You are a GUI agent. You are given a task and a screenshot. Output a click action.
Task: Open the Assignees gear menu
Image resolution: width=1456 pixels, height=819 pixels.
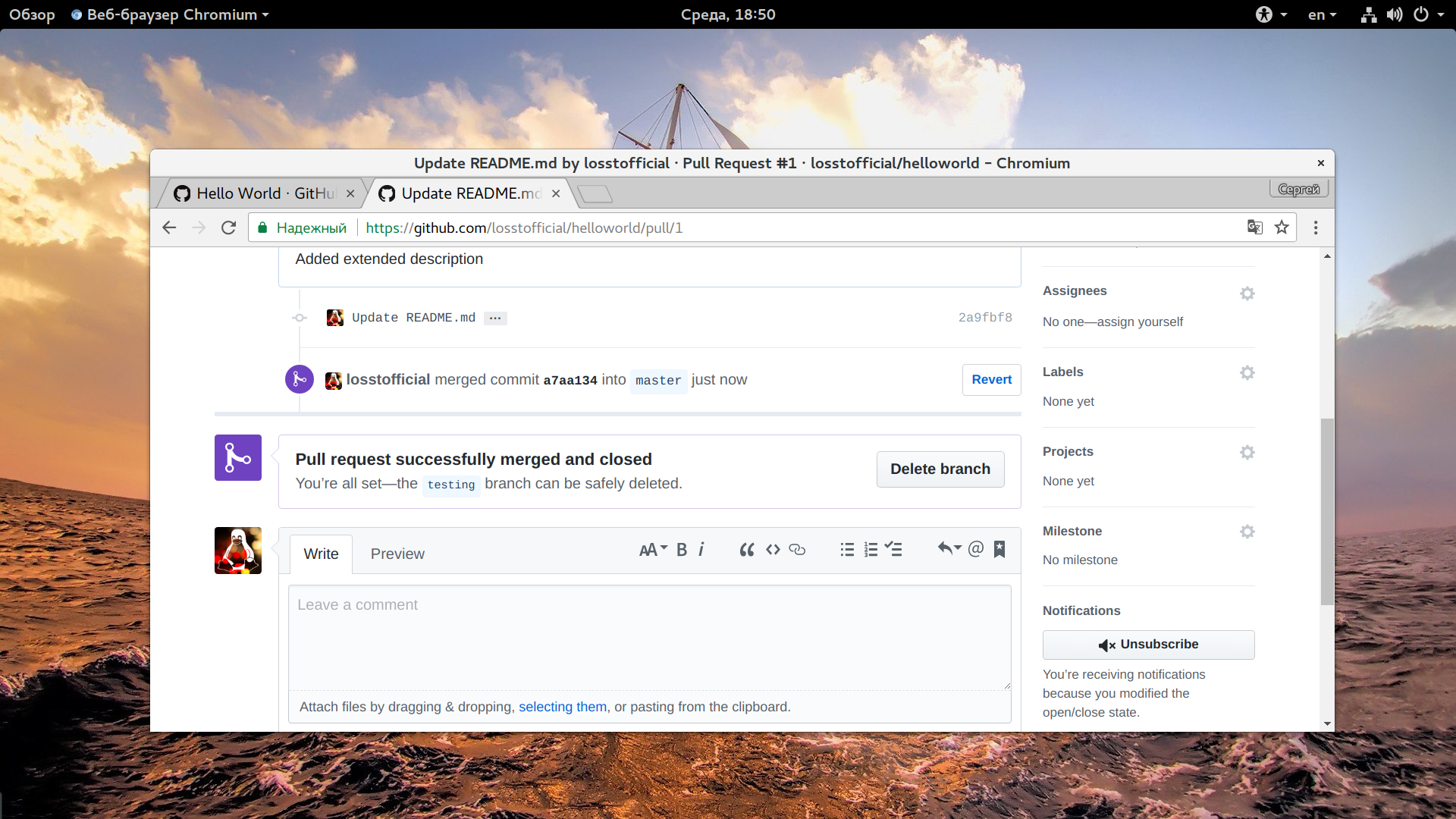pos(1247,293)
